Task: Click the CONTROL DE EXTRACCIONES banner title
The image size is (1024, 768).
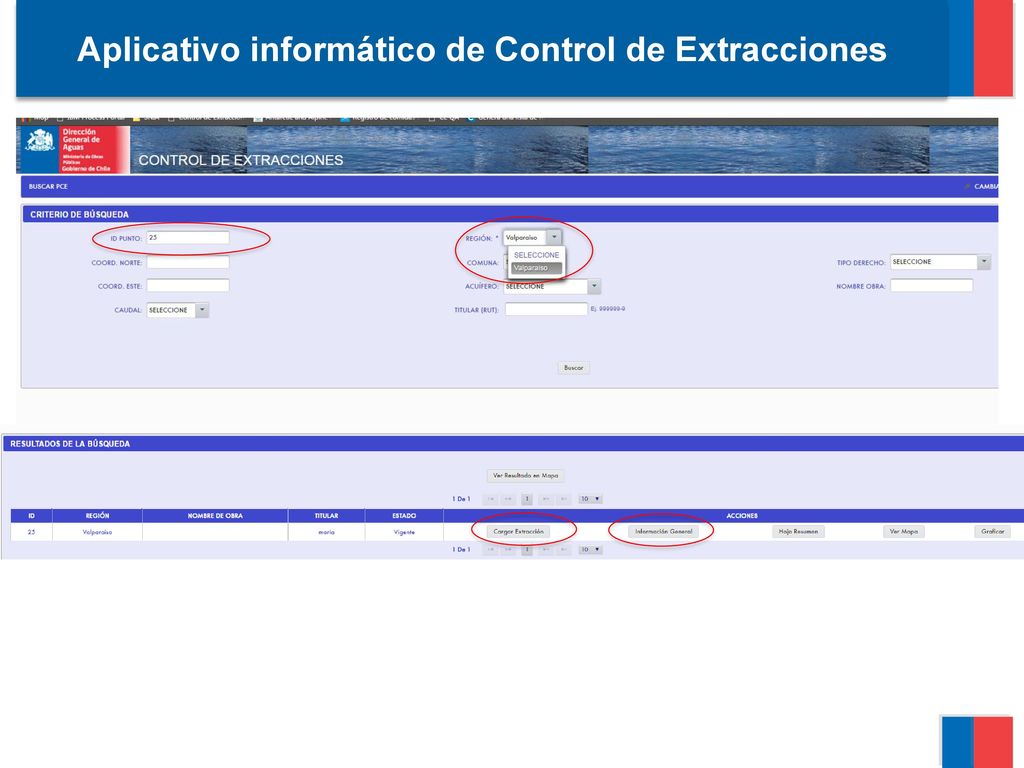Action: click(x=240, y=160)
